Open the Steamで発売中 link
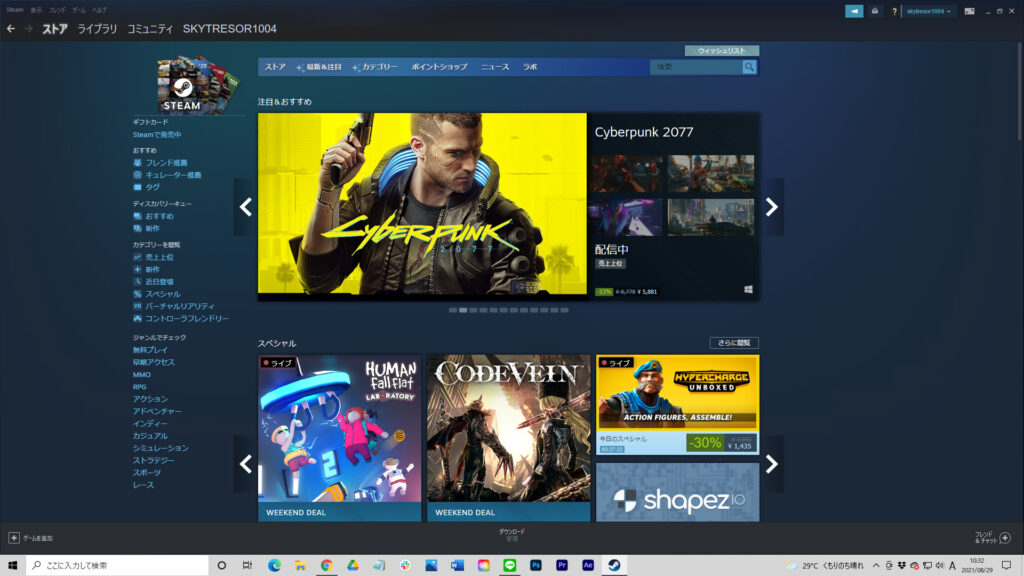The height and width of the screenshot is (576, 1024). tap(157, 135)
